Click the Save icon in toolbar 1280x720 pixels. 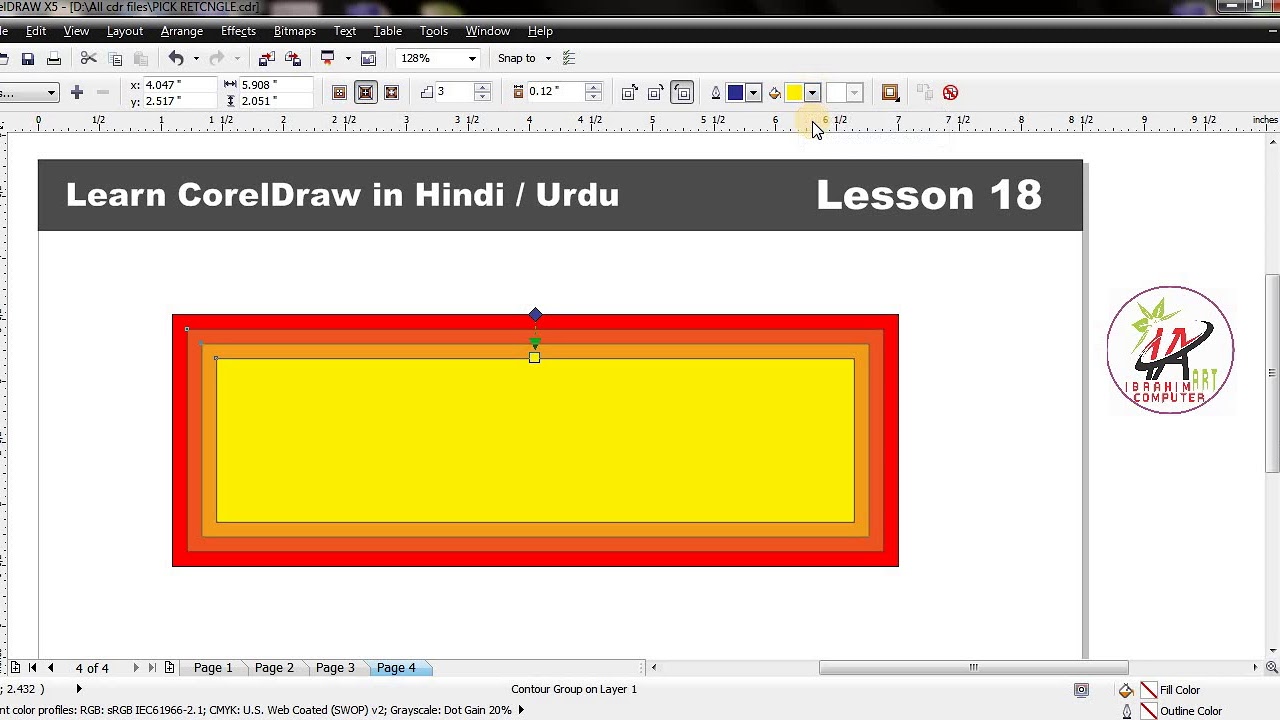pyautogui.click(x=28, y=58)
